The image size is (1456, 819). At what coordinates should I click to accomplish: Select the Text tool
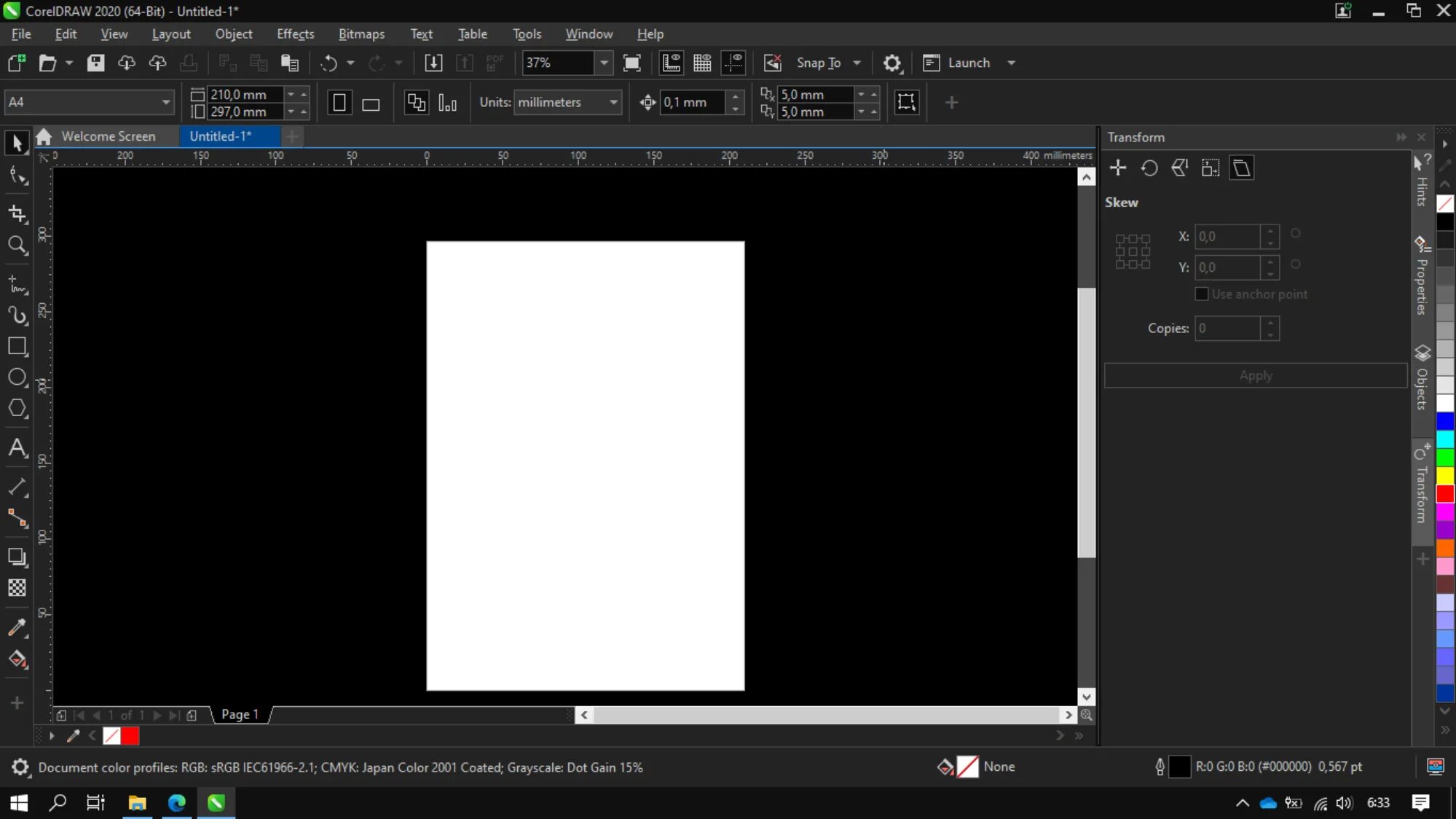pos(17,447)
